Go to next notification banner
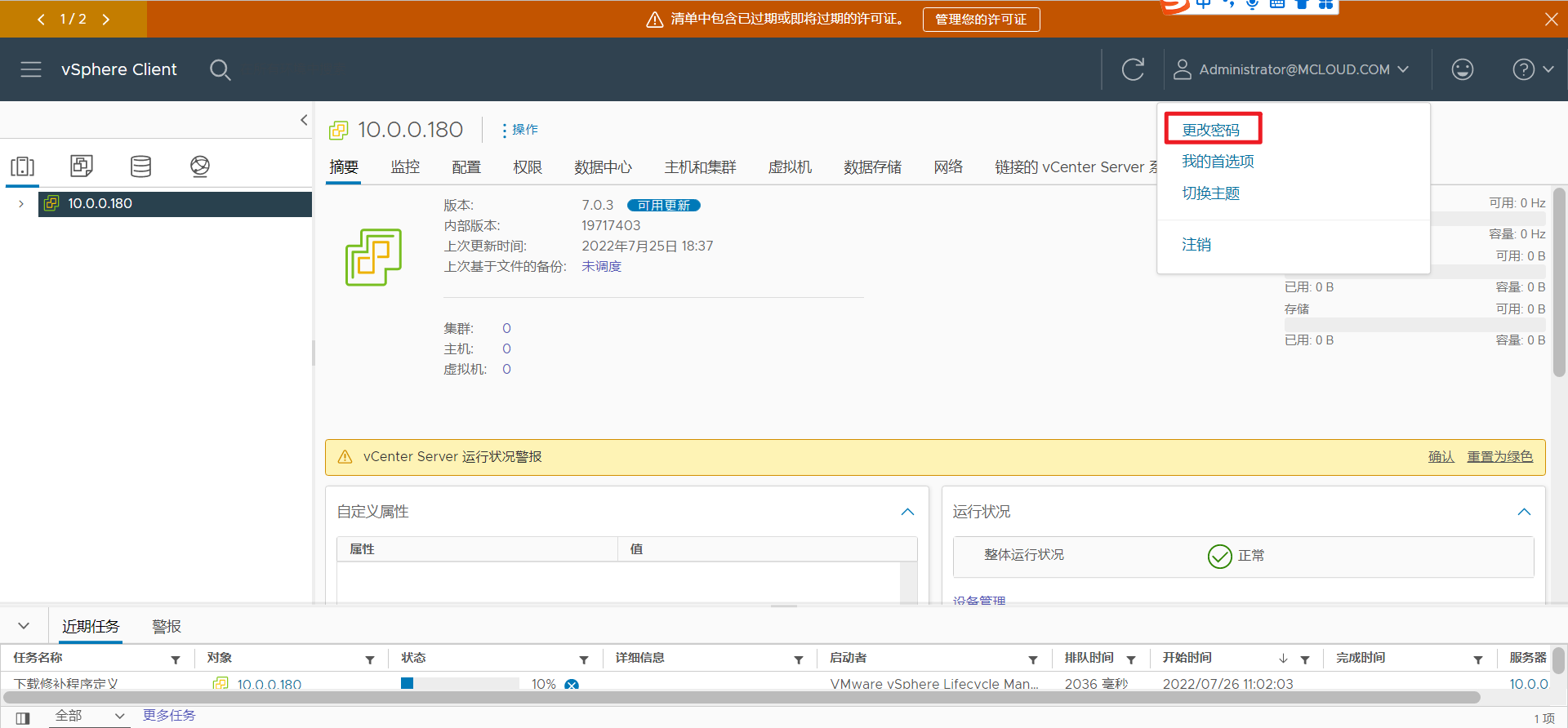Viewport: 1568px width, 728px height. click(x=105, y=19)
